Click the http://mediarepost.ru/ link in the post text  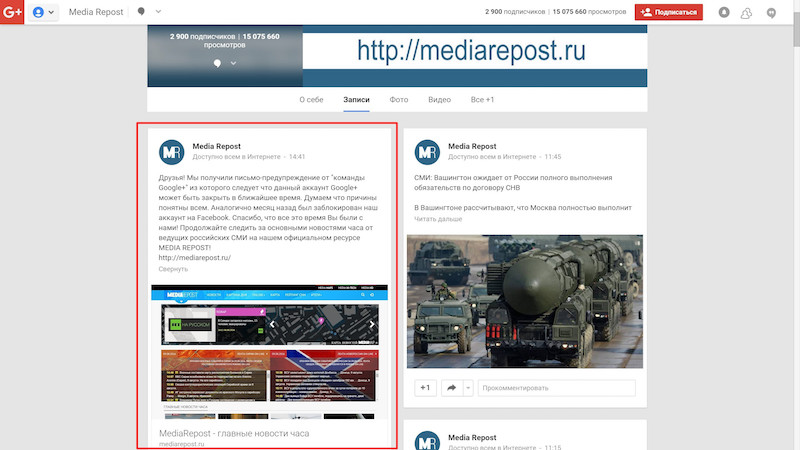pos(194,258)
